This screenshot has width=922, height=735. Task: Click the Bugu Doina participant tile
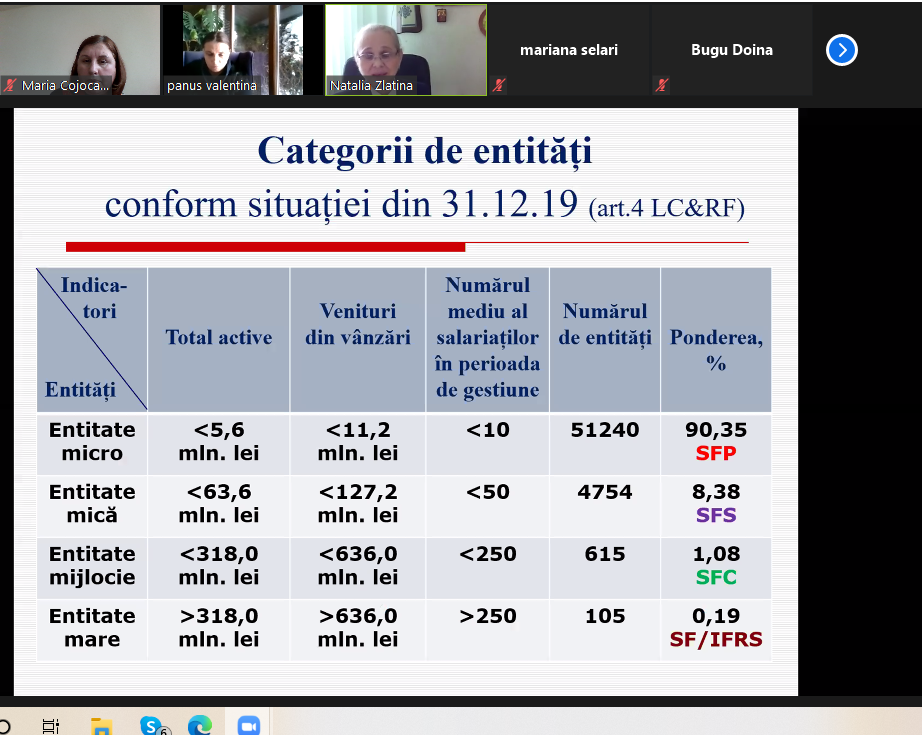(x=731, y=49)
